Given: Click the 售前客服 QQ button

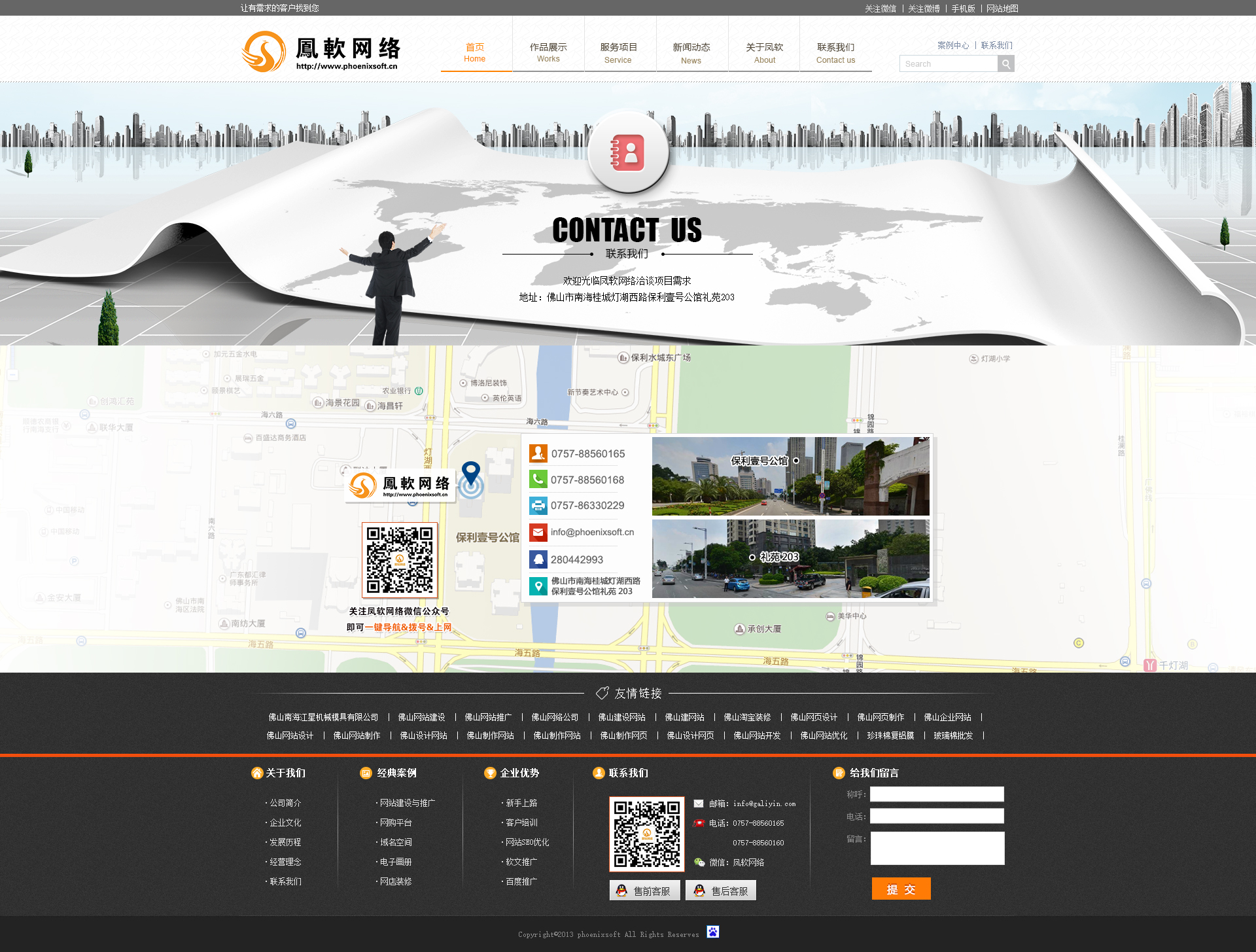Looking at the screenshot, I should 644,890.
